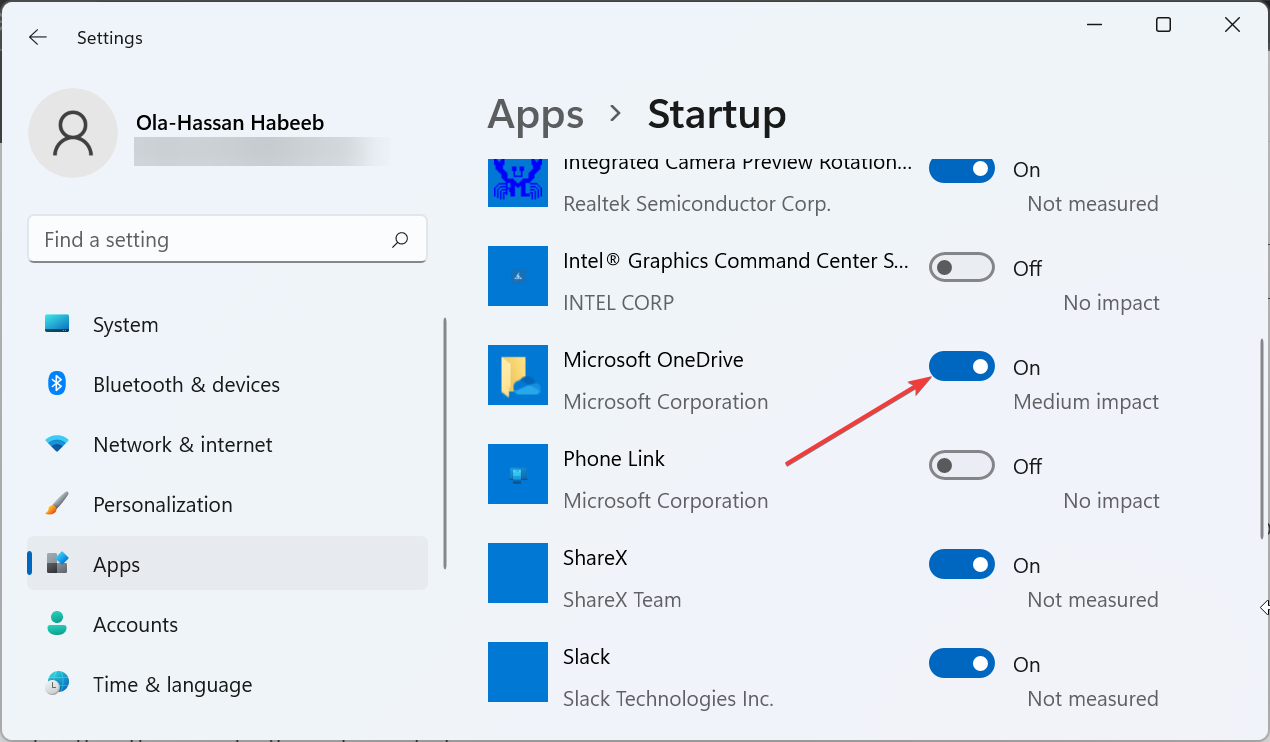Maximize the Settings window
This screenshot has width=1270, height=742.
click(x=1163, y=25)
